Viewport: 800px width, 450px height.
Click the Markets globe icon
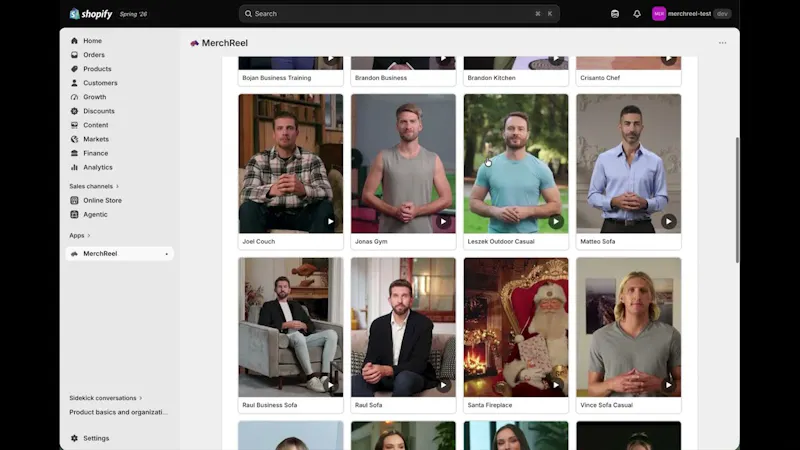[x=74, y=139]
